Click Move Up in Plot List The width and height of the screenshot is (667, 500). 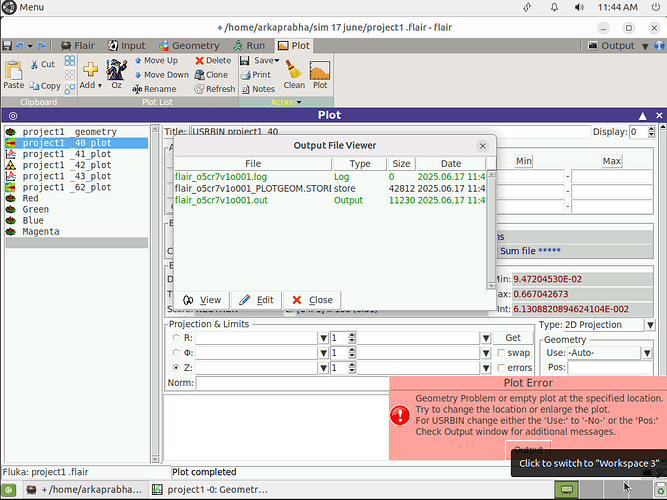click(x=156, y=60)
